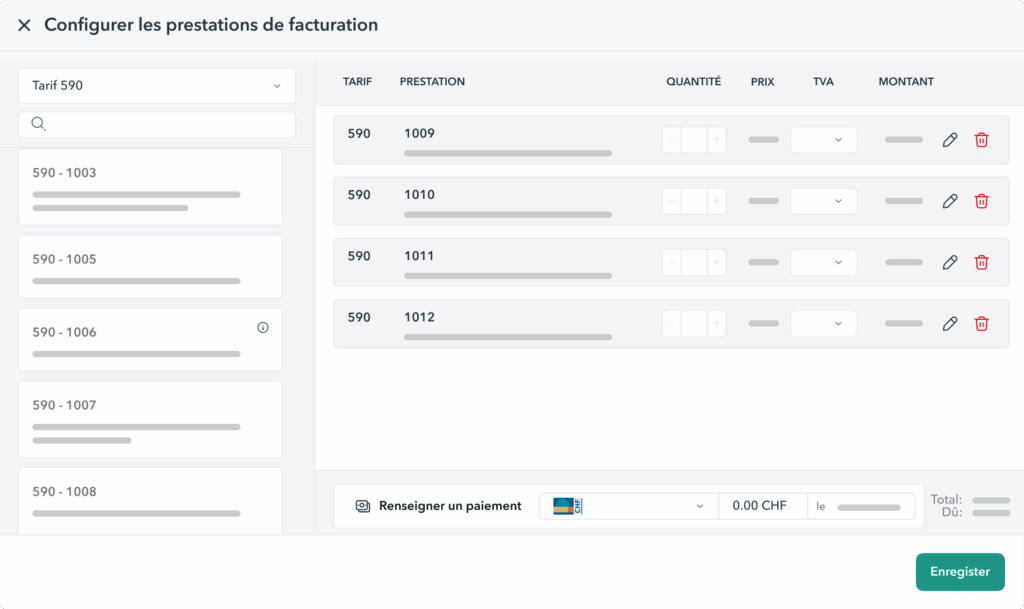
Task: Delete prestation 1012 with trash icon
Action: click(981, 324)
